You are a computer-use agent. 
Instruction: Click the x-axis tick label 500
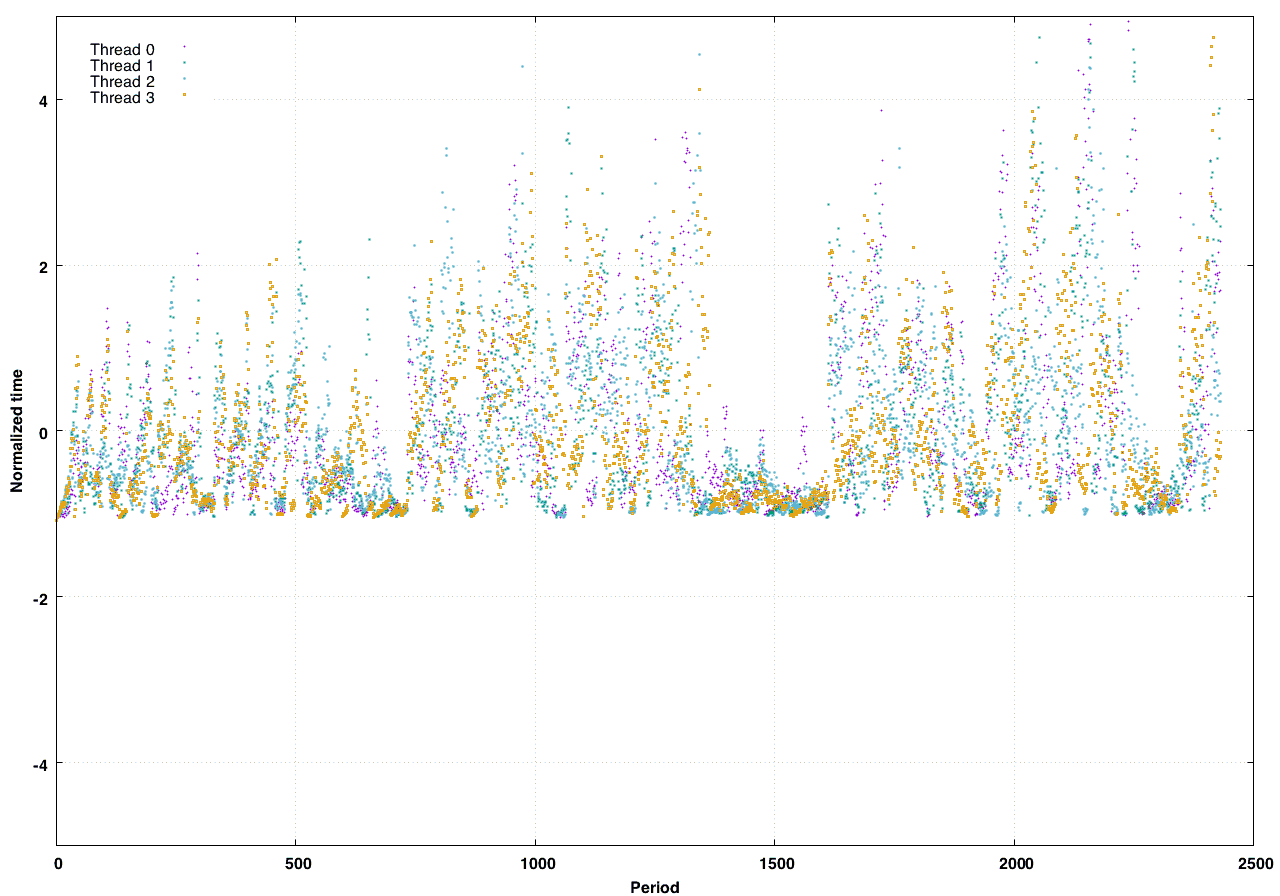pos(296,863)
